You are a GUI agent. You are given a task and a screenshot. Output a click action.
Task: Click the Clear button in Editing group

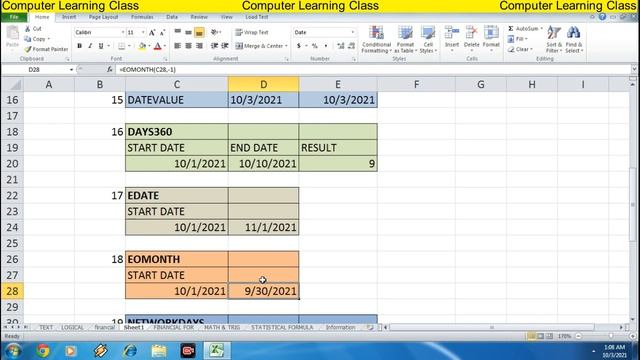pyautogui.click(x=520, y=49)
